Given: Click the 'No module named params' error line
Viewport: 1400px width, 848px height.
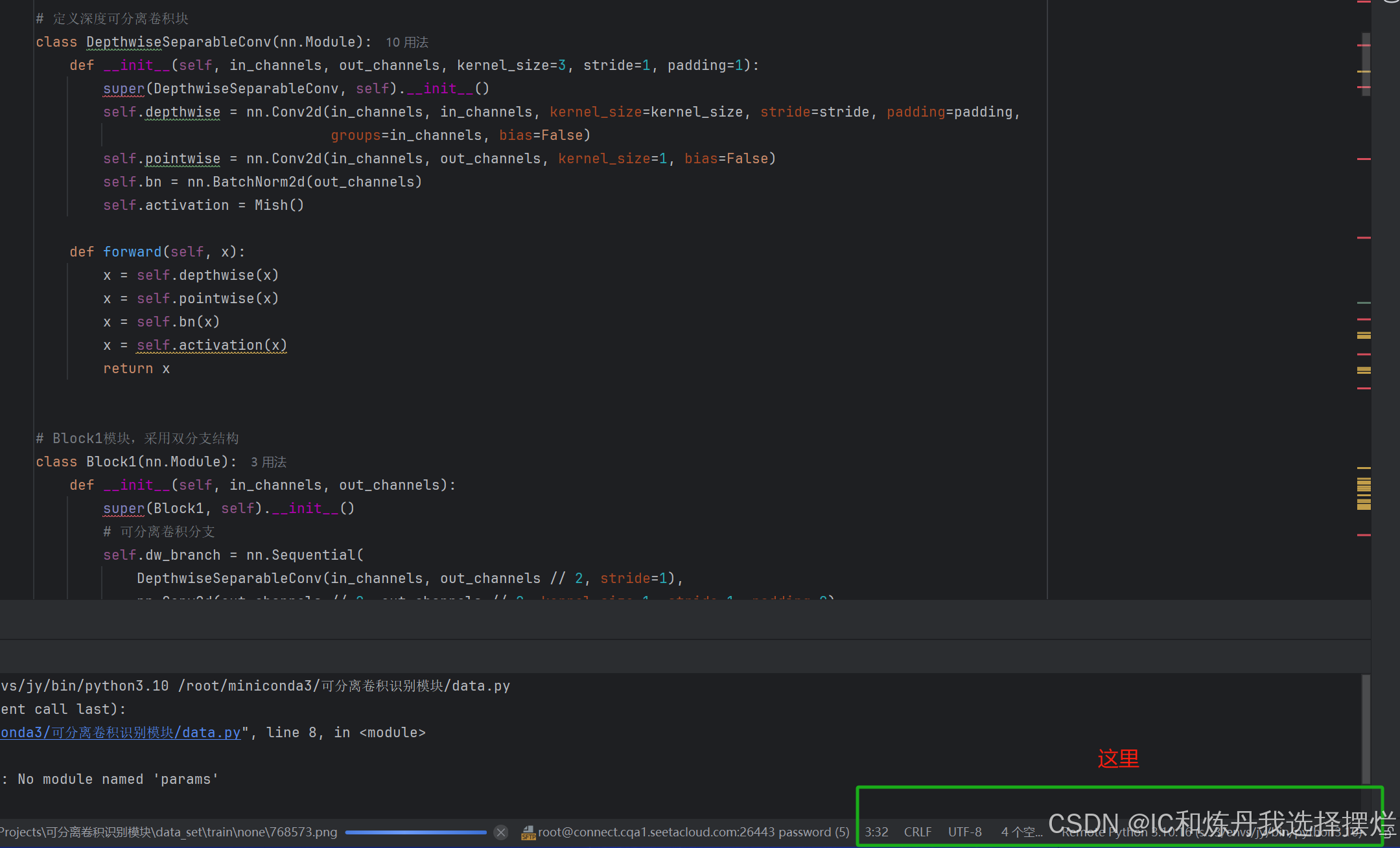Looking at the screenshot, I should click(x=117, y=779).
